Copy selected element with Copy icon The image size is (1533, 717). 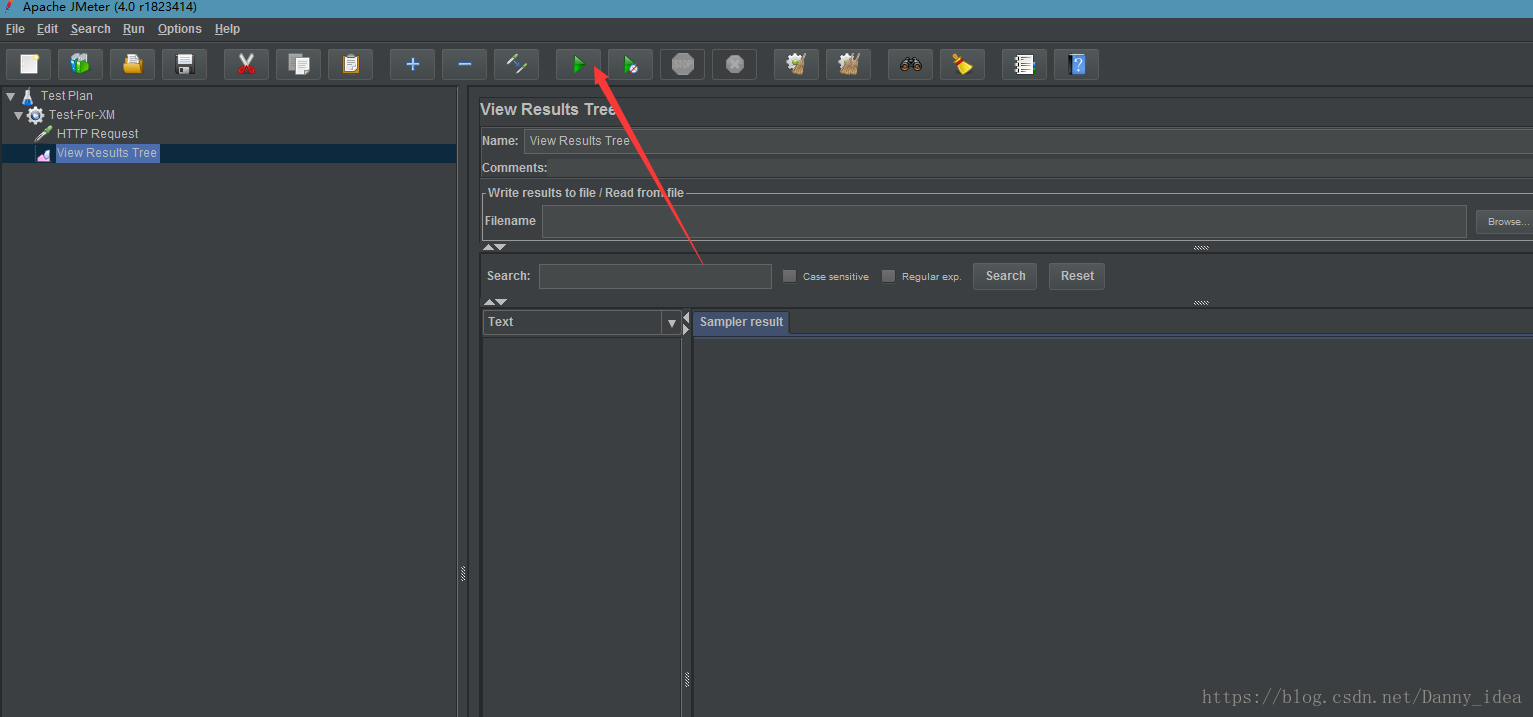pos(298,64)
